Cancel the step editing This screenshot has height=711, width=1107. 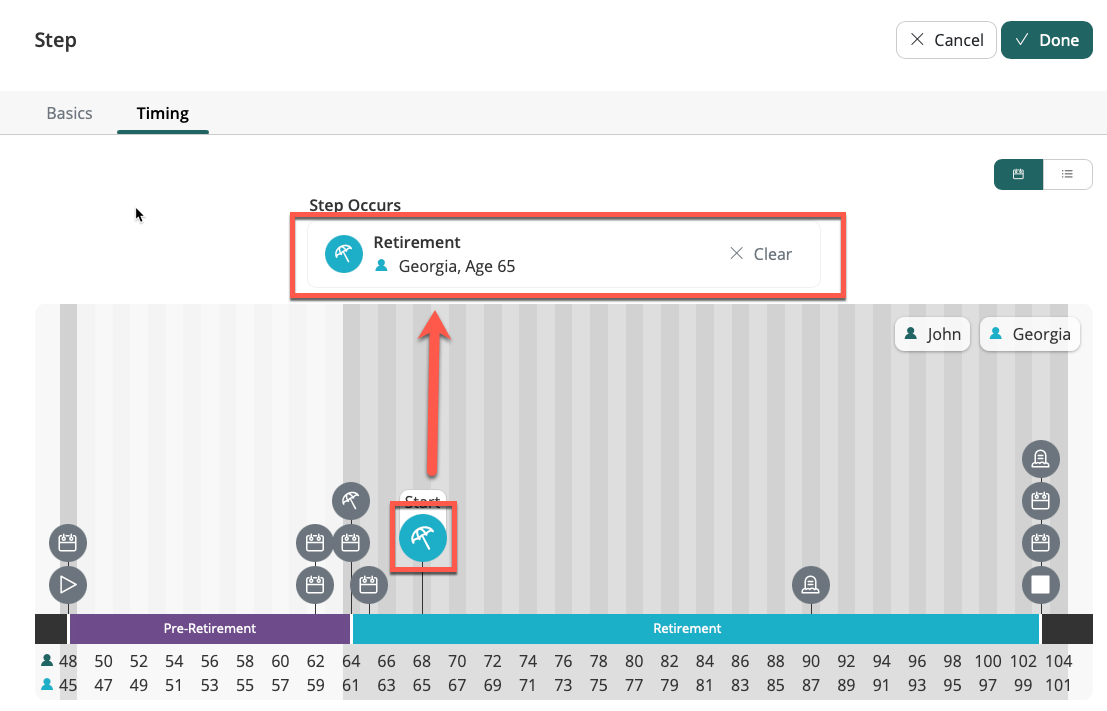pyautogui.click(x=946, y=40)
